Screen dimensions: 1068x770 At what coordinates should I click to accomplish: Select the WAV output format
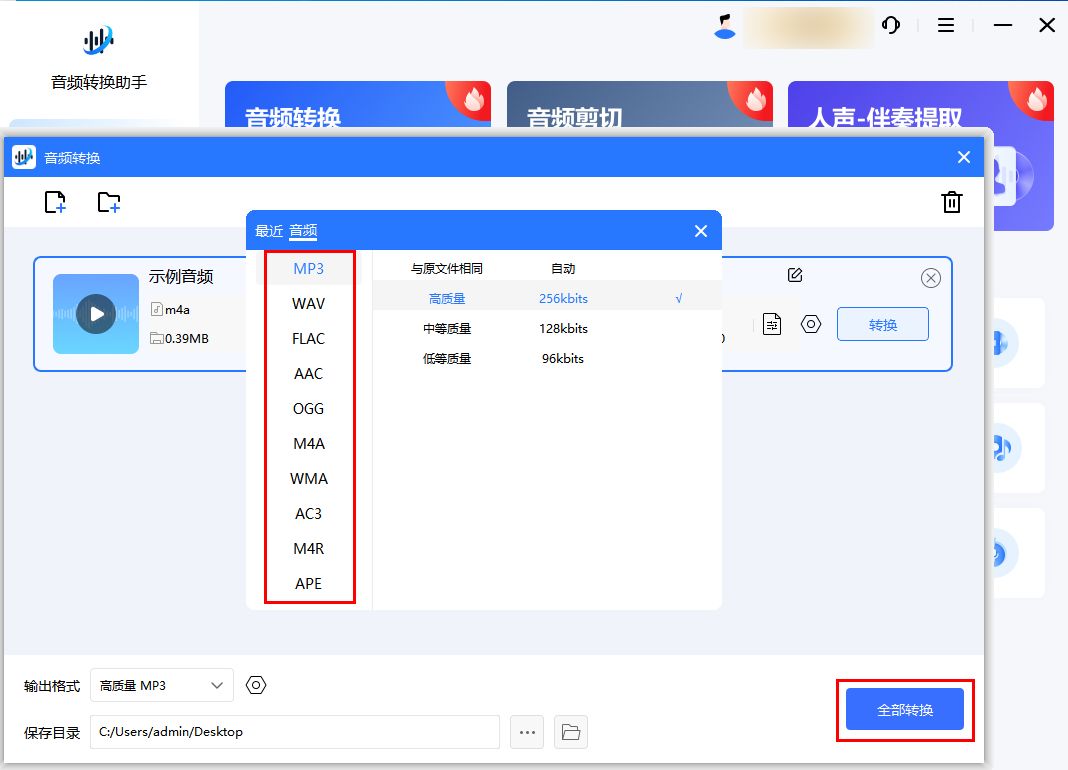click(309, 303)
